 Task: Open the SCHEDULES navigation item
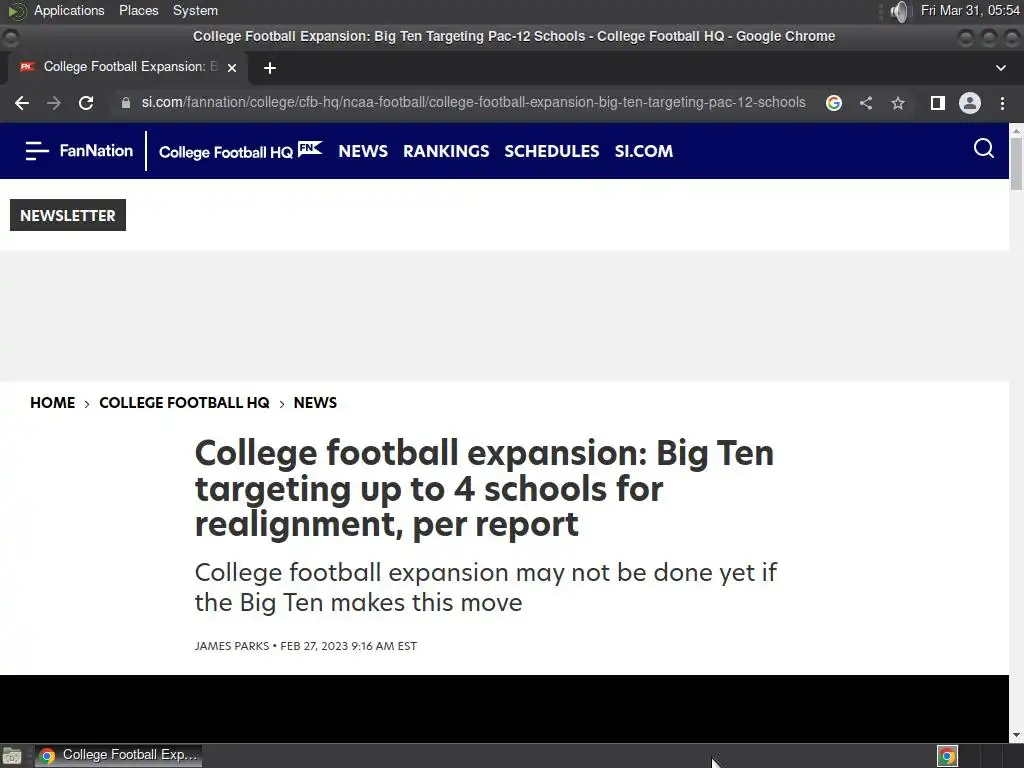[x=552, y=152]
